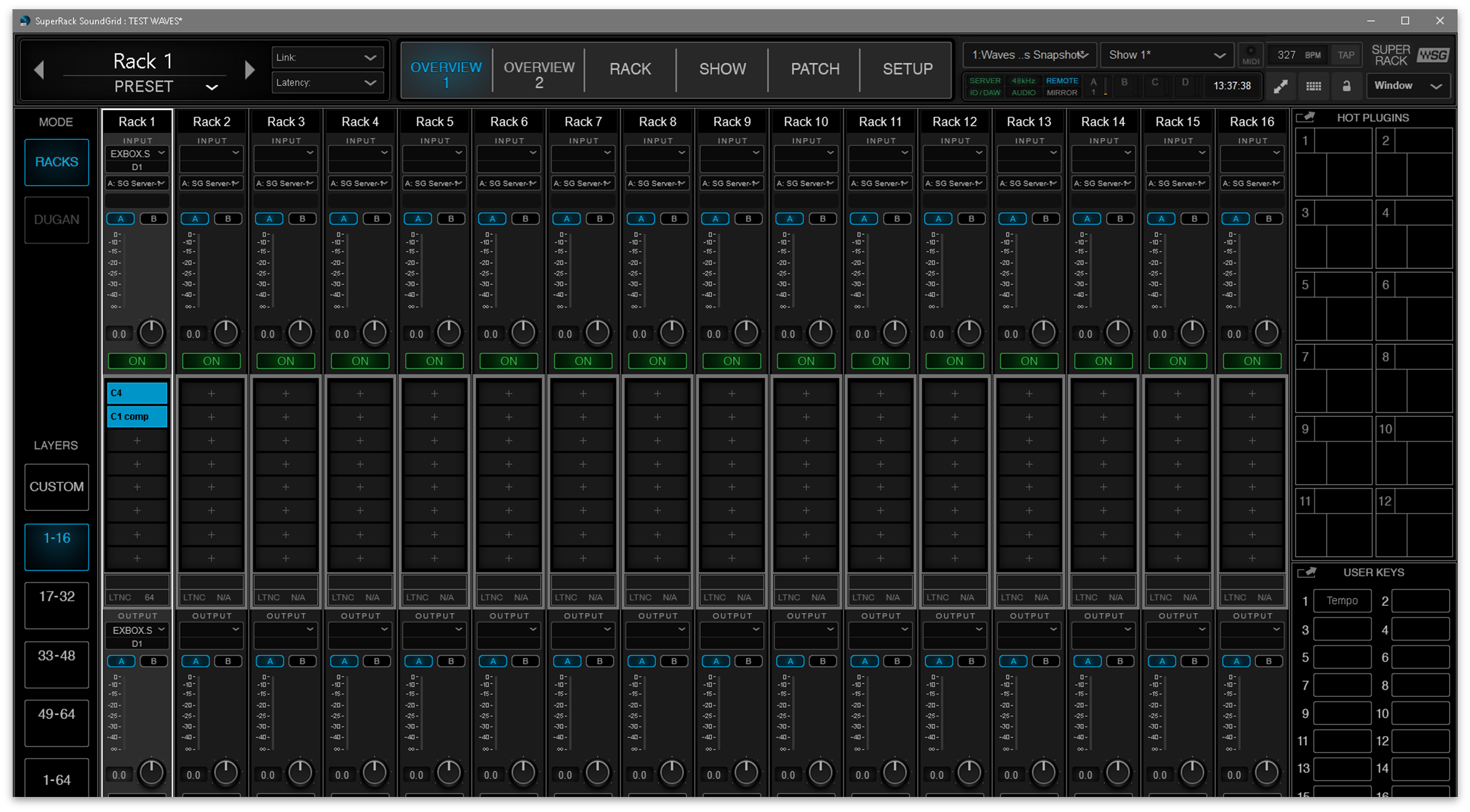
Task: Open the Latency dropdown
Action: [327, 82]
